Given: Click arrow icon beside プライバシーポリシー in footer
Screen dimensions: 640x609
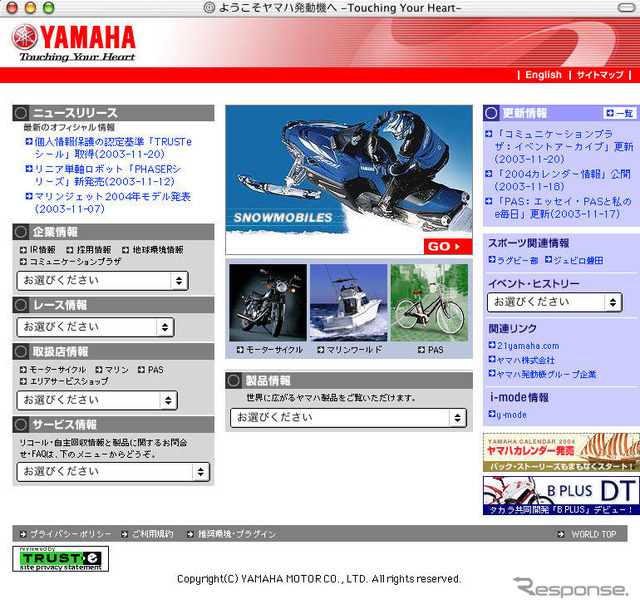Looking at the screenshot, I should tap(23, 534).
